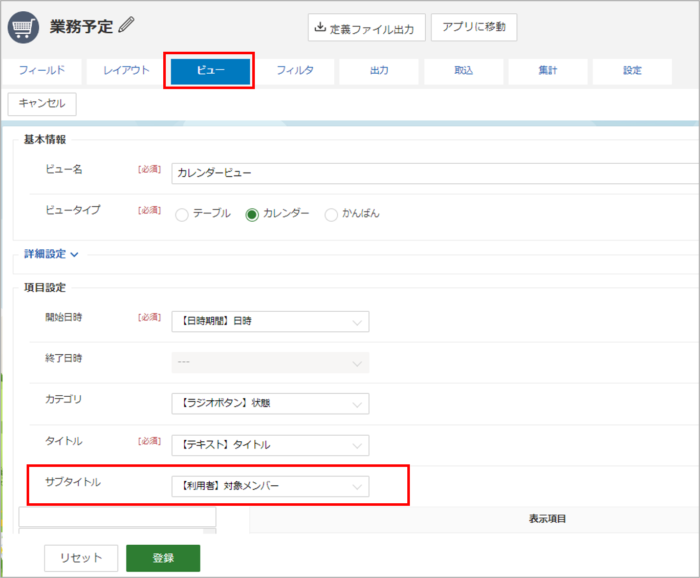The width and height of the screenshot is (700, 578).
Task: Click the pencil edit icon beside 業務予定
Action: (x=126, y=25)
